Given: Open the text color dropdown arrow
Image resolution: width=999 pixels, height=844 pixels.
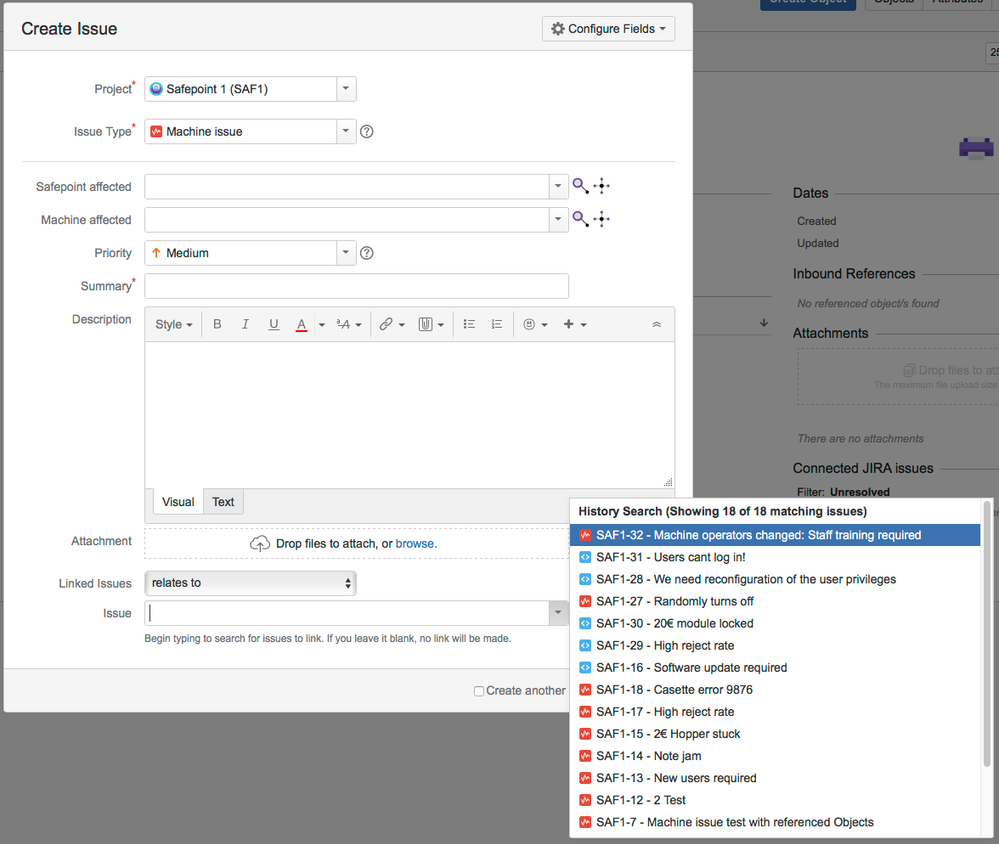Looking at the screenshot, I should pos(322,325).
